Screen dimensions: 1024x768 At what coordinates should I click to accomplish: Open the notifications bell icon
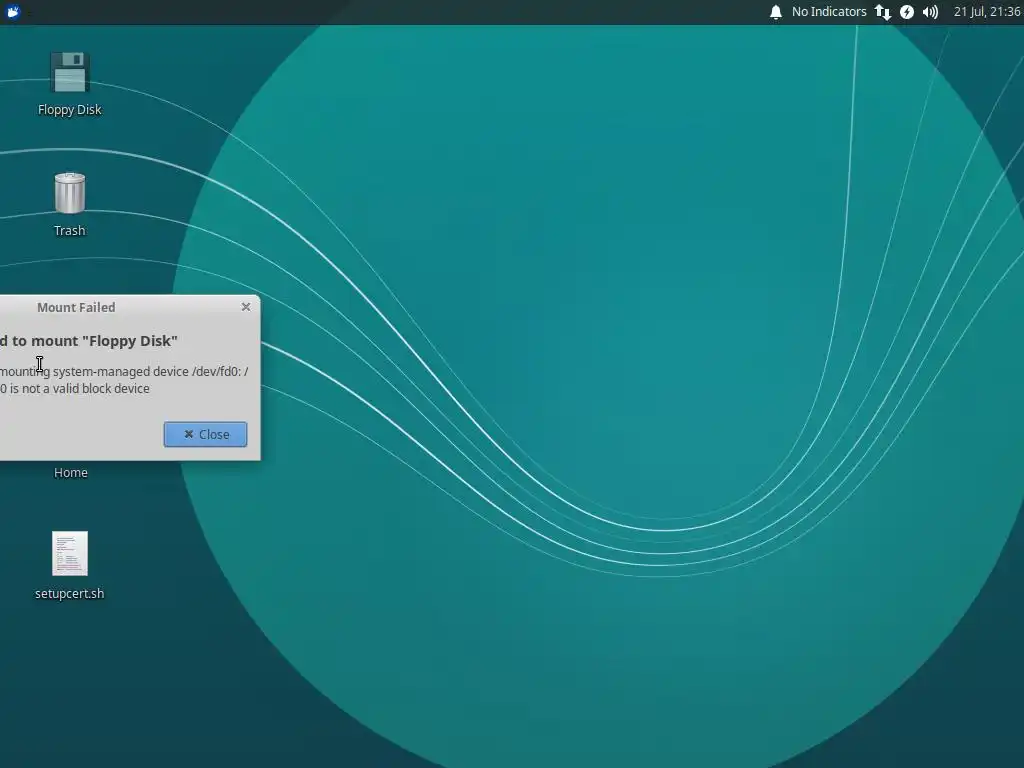pos(775,12)
